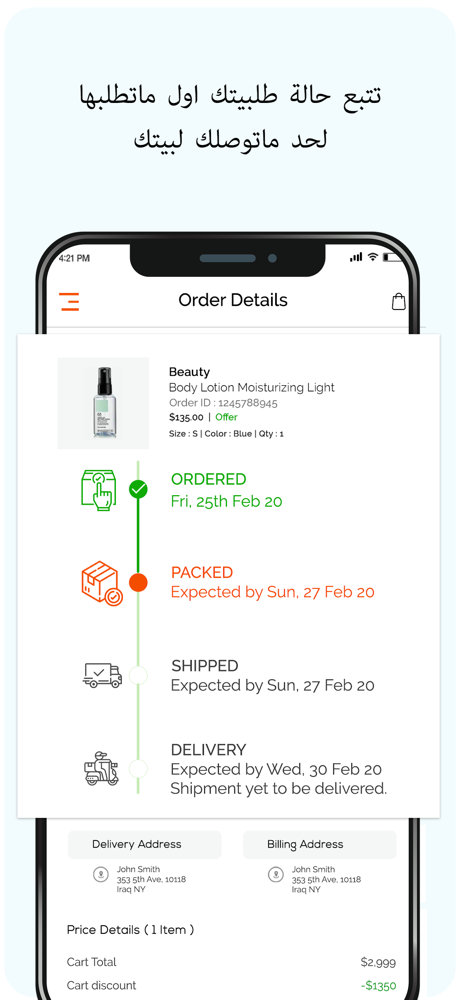Tap the green Cart discount amount
The width and height of the screenshot is (462, 1000).
(x=378, y=986)
